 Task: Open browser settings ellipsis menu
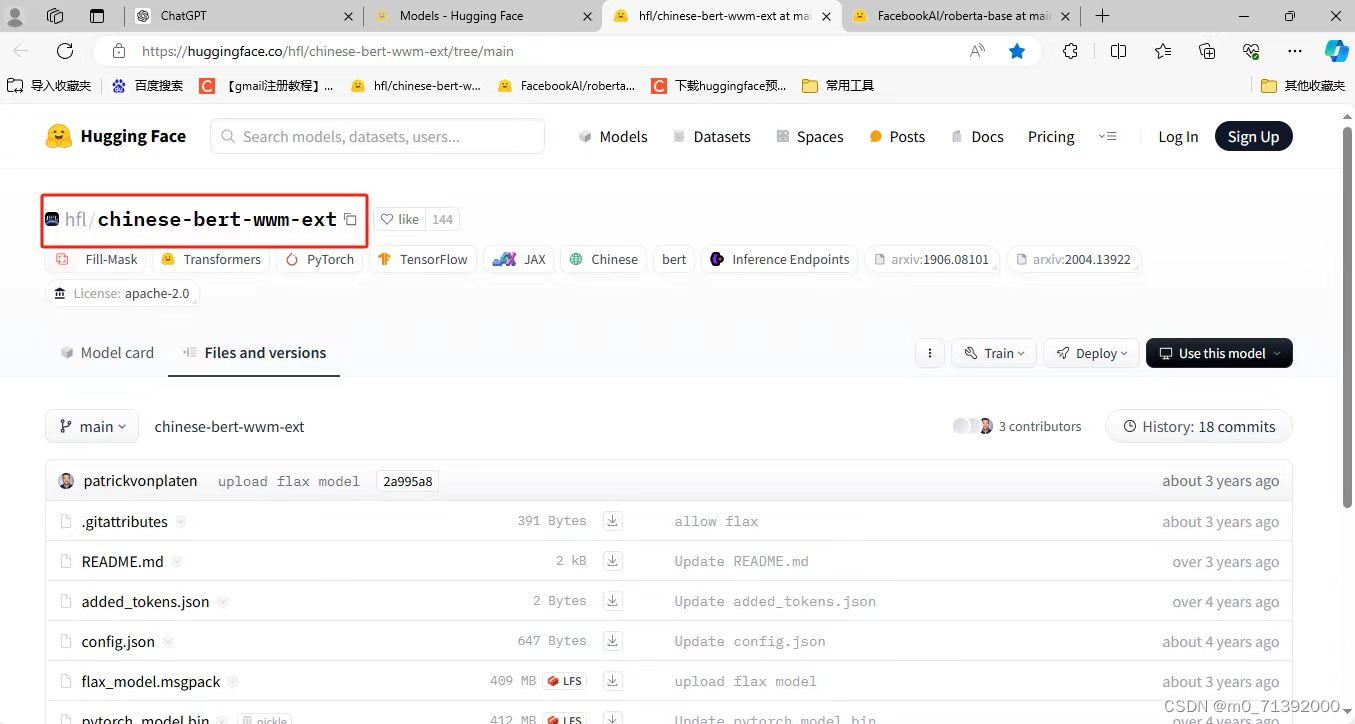click(1295, 51)
